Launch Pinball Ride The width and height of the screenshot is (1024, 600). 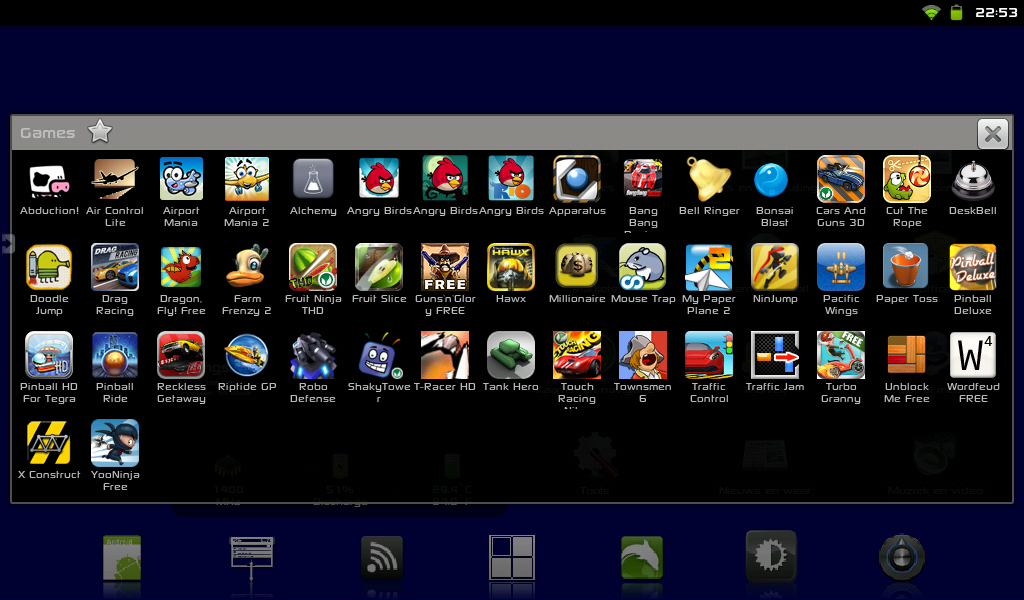click(x=115, y=355)
